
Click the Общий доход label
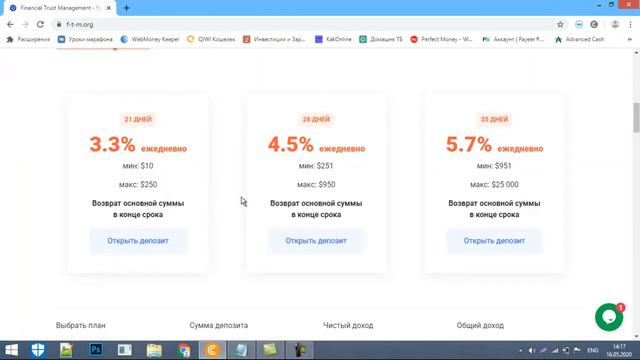tap(480, 325)
